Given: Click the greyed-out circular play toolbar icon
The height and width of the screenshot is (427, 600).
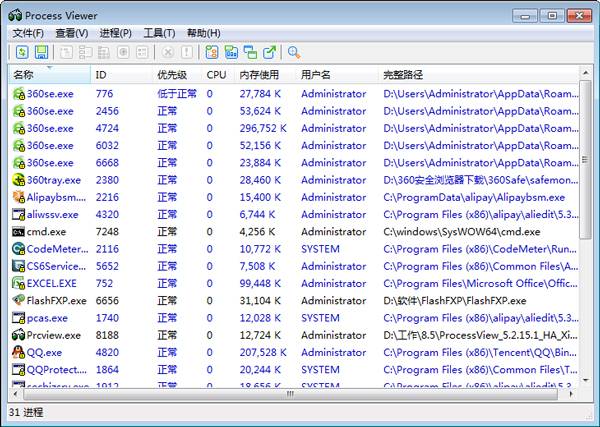Looking at the screenshot, I should tap(123, 52).
